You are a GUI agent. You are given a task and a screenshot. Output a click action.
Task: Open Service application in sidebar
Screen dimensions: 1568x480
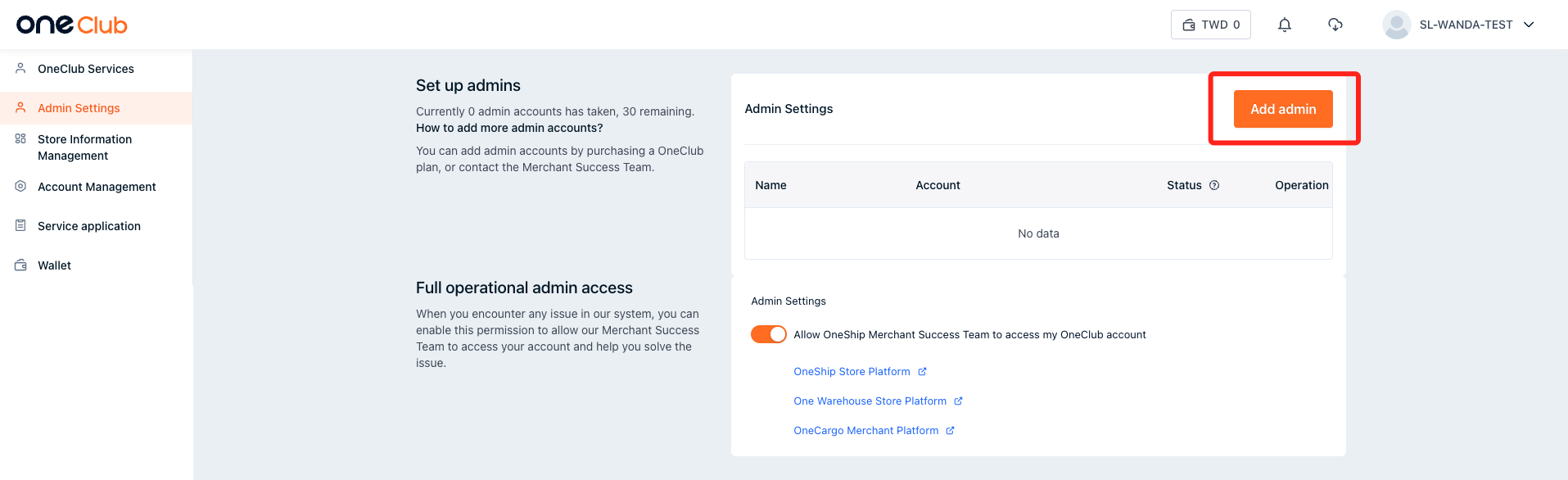click(88, 226)
